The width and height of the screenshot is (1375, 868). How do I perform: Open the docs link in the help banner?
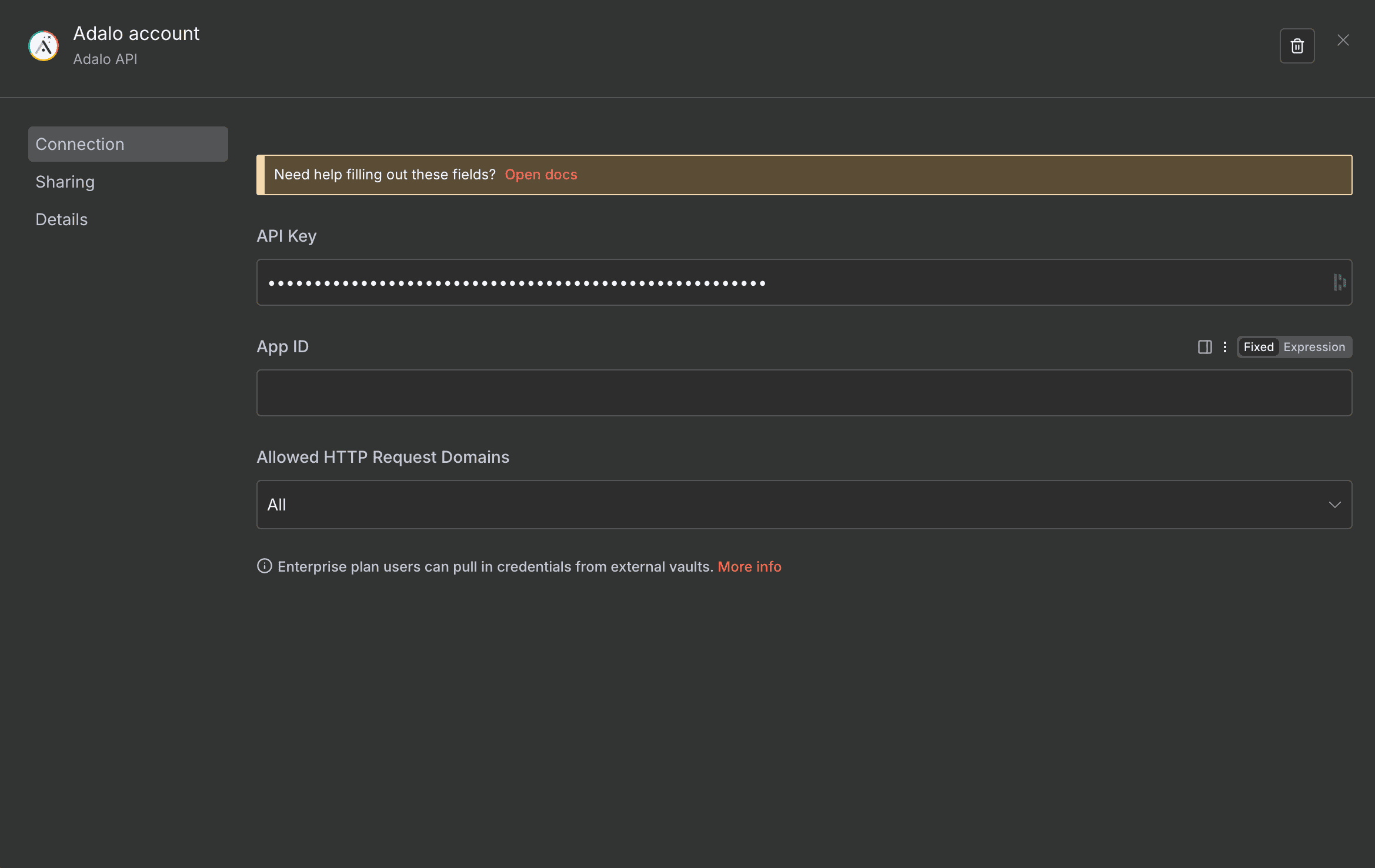540,175
